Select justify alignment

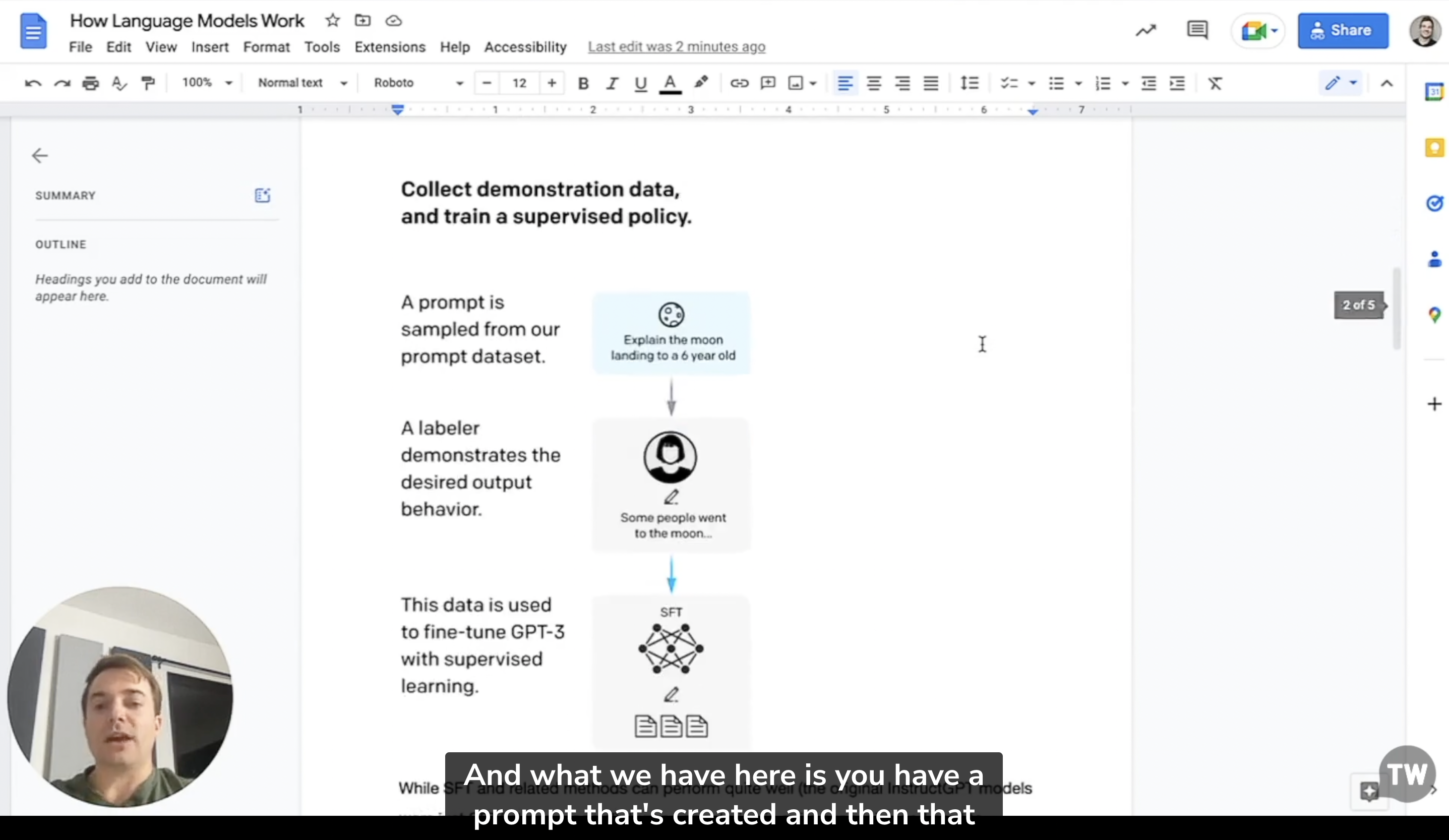point(931,83)
